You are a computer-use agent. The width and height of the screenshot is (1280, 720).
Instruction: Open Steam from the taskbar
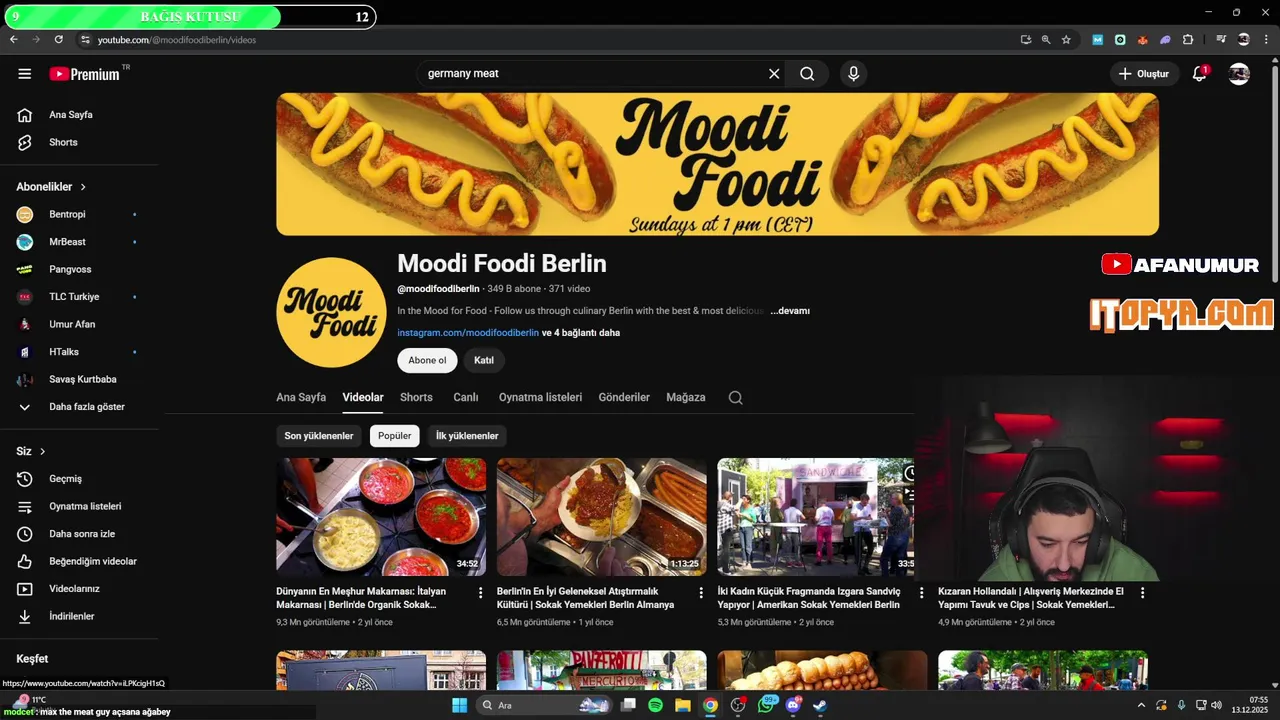click(x=820, y=705)
